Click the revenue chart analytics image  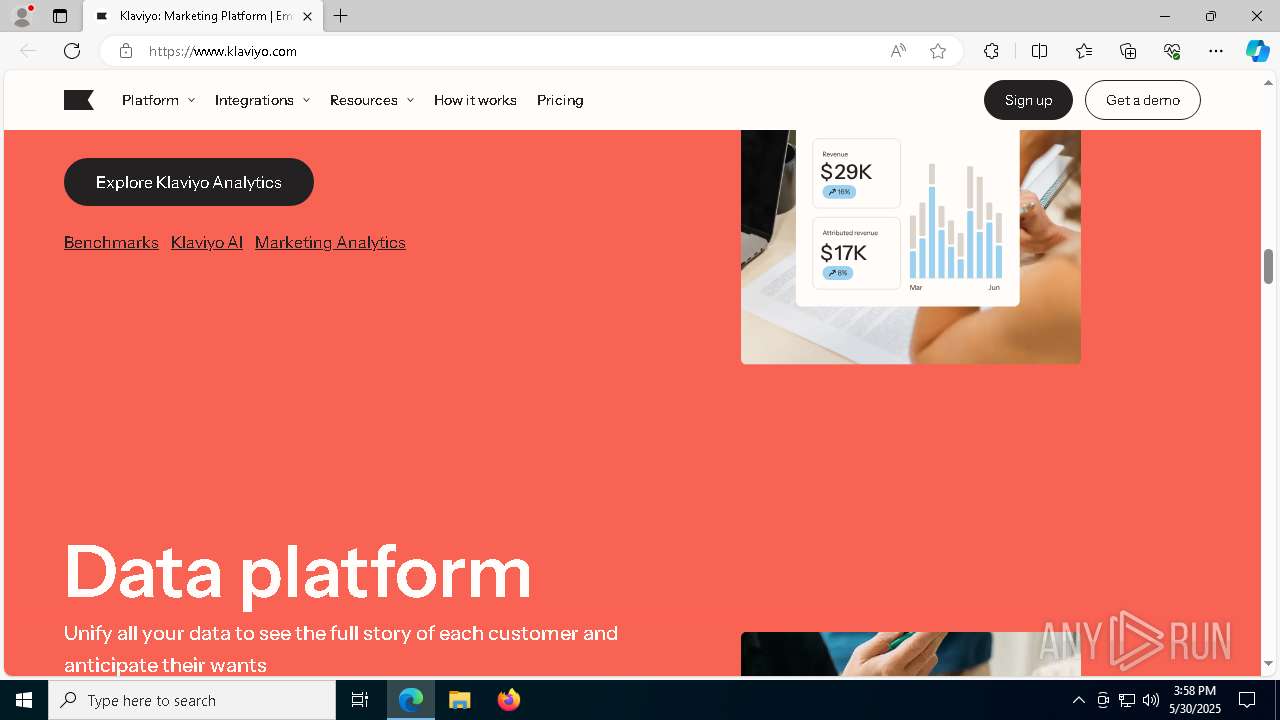[x=911, y=246]
